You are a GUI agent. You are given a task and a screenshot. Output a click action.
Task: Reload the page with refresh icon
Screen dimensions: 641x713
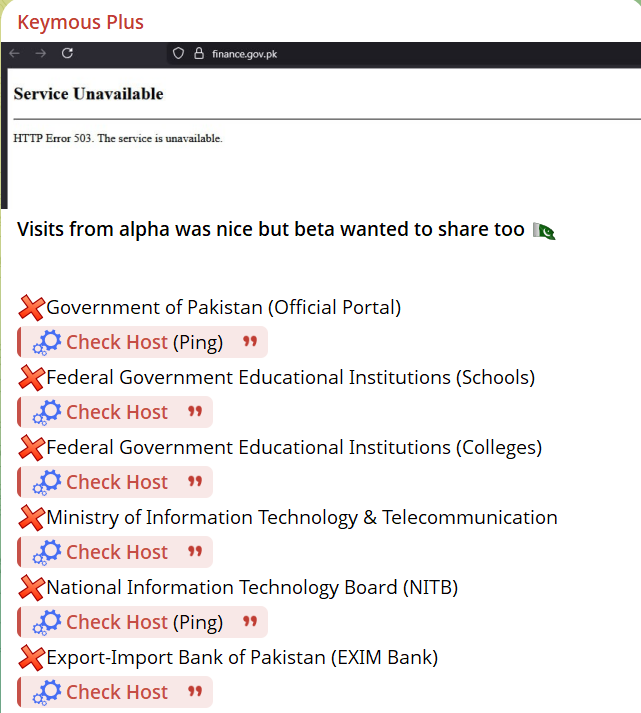(68, 54)
